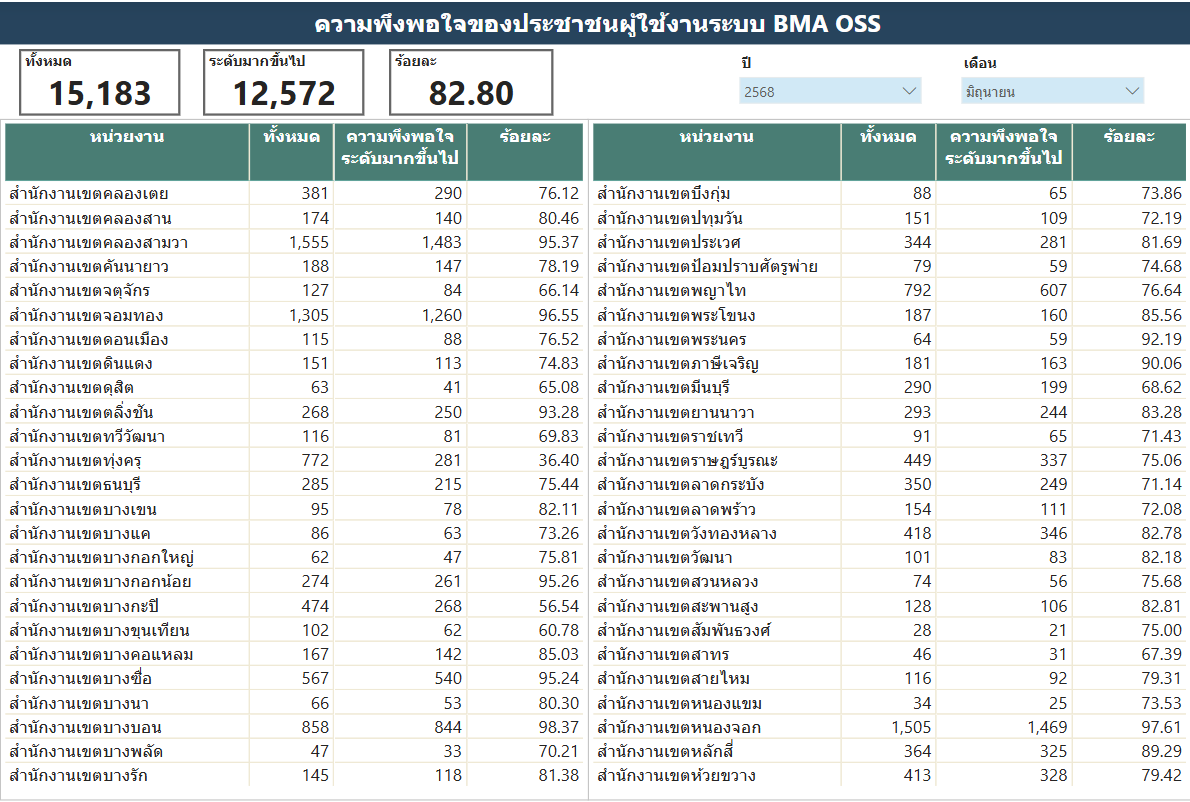1190x802 pixels.
Task: Select row สำนักงานเขตสัมพันธวงศ์
Action: [x=889, y=631]
